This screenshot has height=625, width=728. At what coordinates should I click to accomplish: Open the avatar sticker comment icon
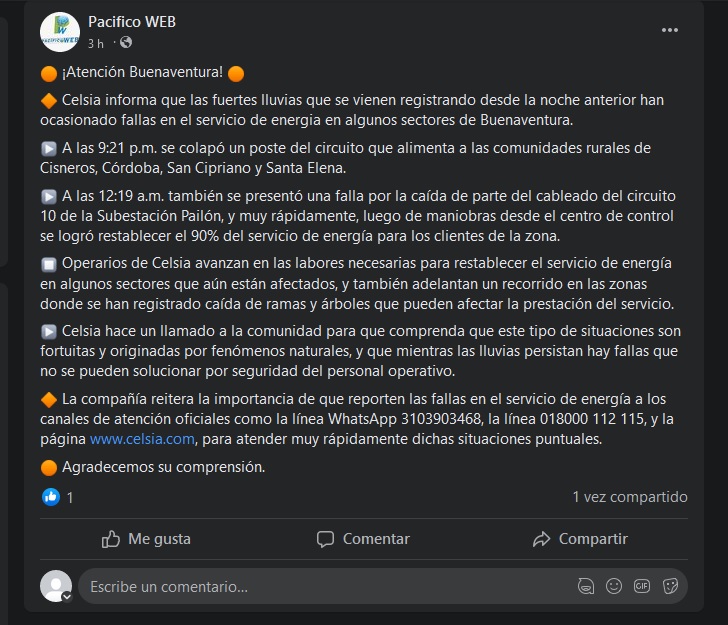point(586,586)
